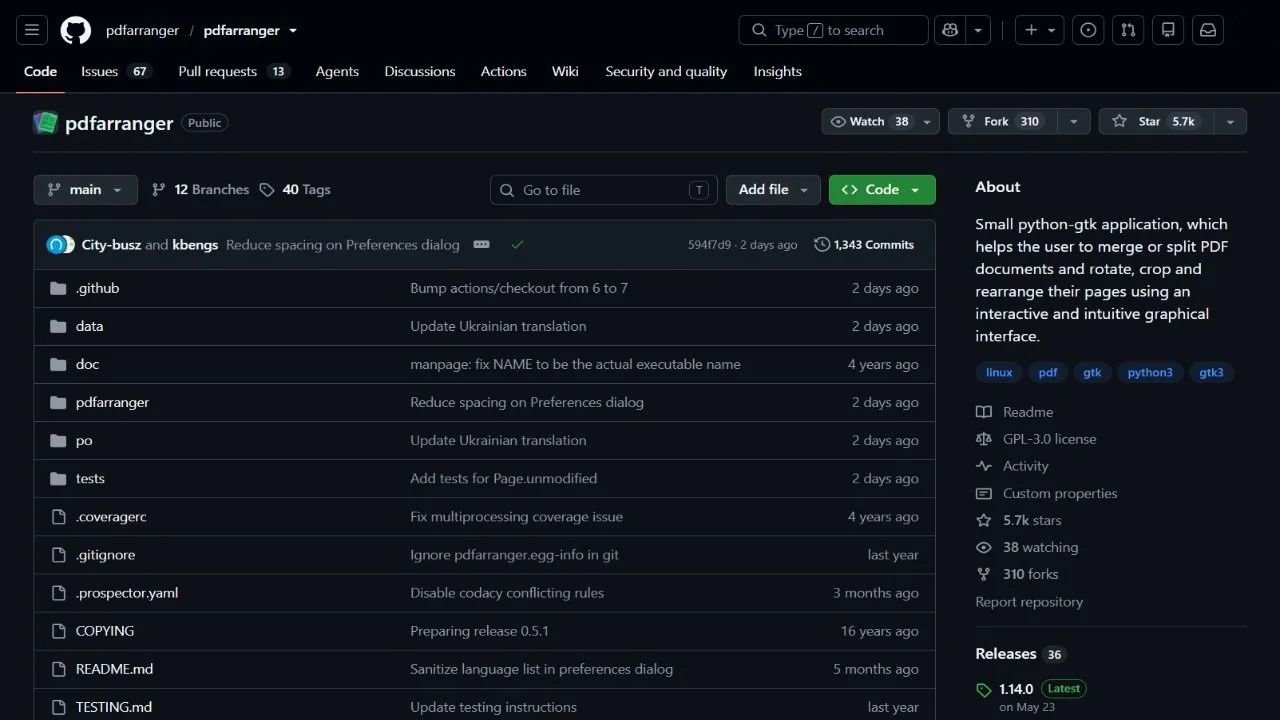Open repositories icon in top header
The height and width of the screenshot is (720, 1280).
[x=1168, y=30]
